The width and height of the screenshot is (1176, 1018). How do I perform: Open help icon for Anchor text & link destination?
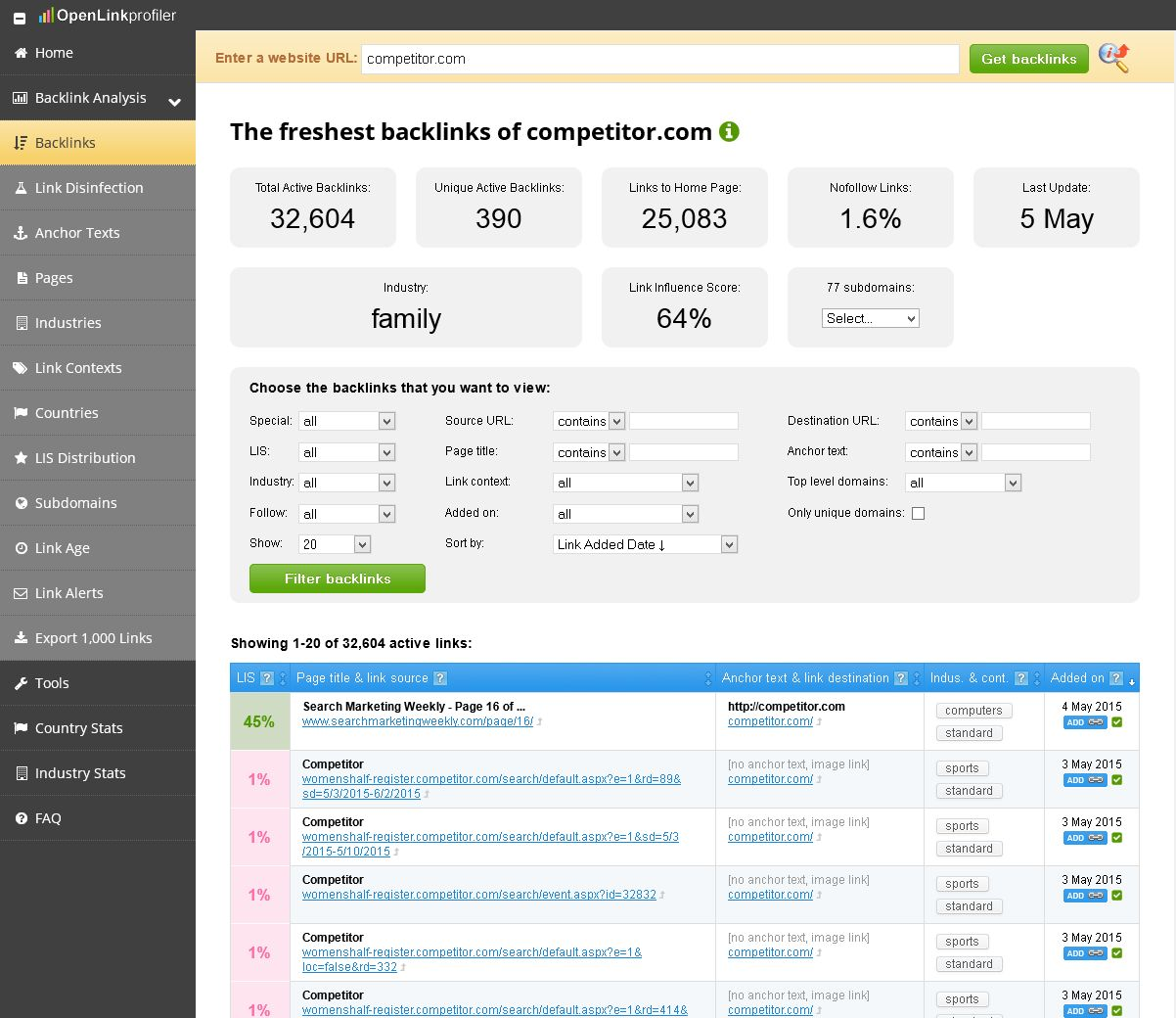coord(901,678)
